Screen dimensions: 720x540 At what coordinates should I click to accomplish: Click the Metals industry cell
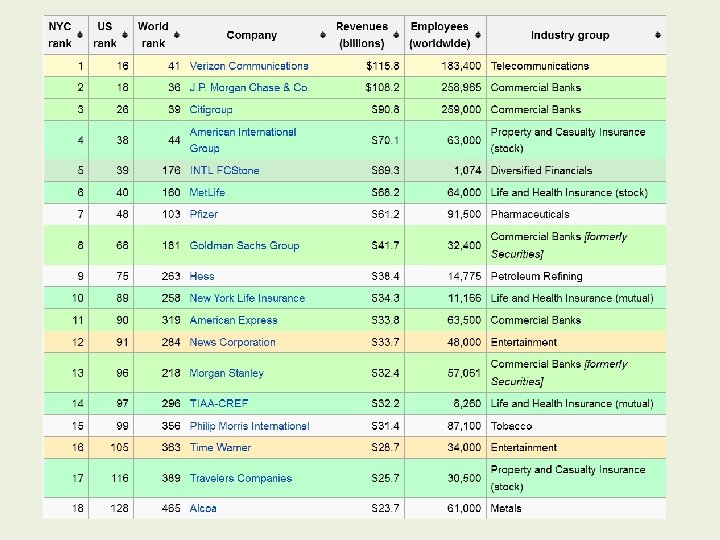506,508
